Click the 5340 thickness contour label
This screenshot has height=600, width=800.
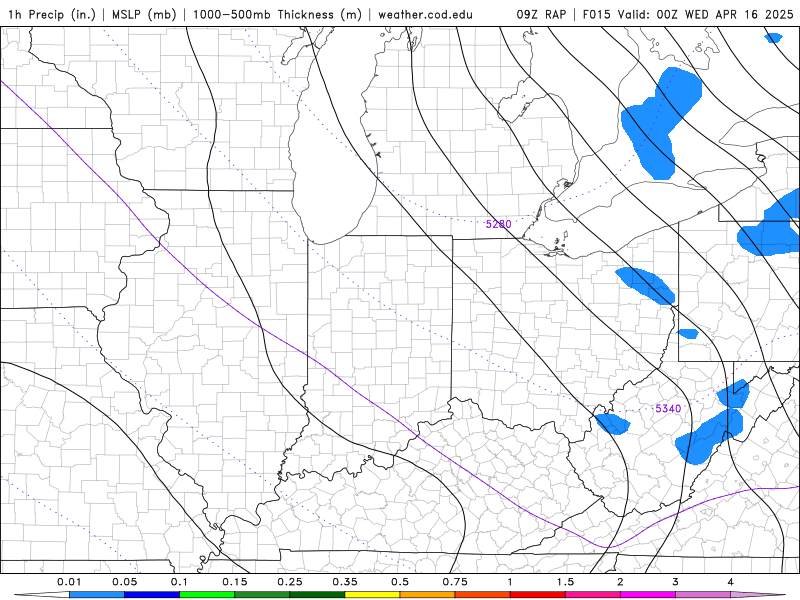coord(668,408)
